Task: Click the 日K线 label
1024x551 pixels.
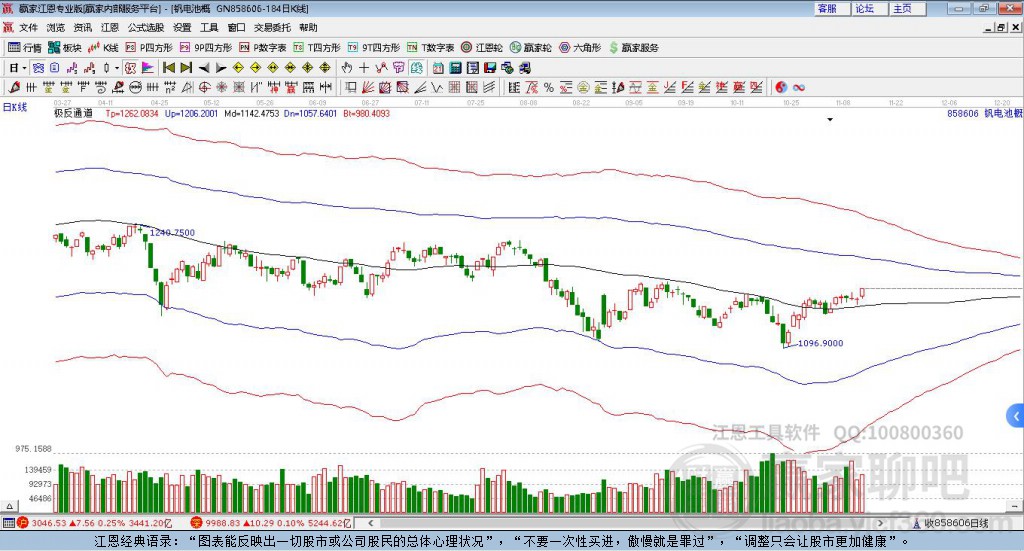Action: [15, 107]
